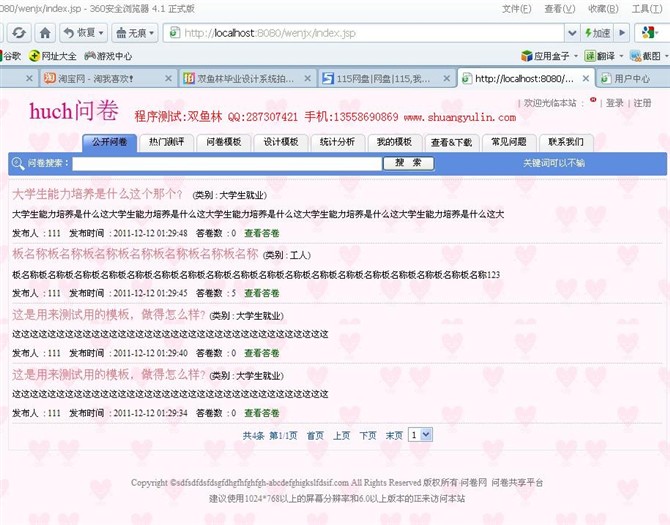Open the 无痕 dropdown arrow
The image size is (670, 525).
[152, 33]
